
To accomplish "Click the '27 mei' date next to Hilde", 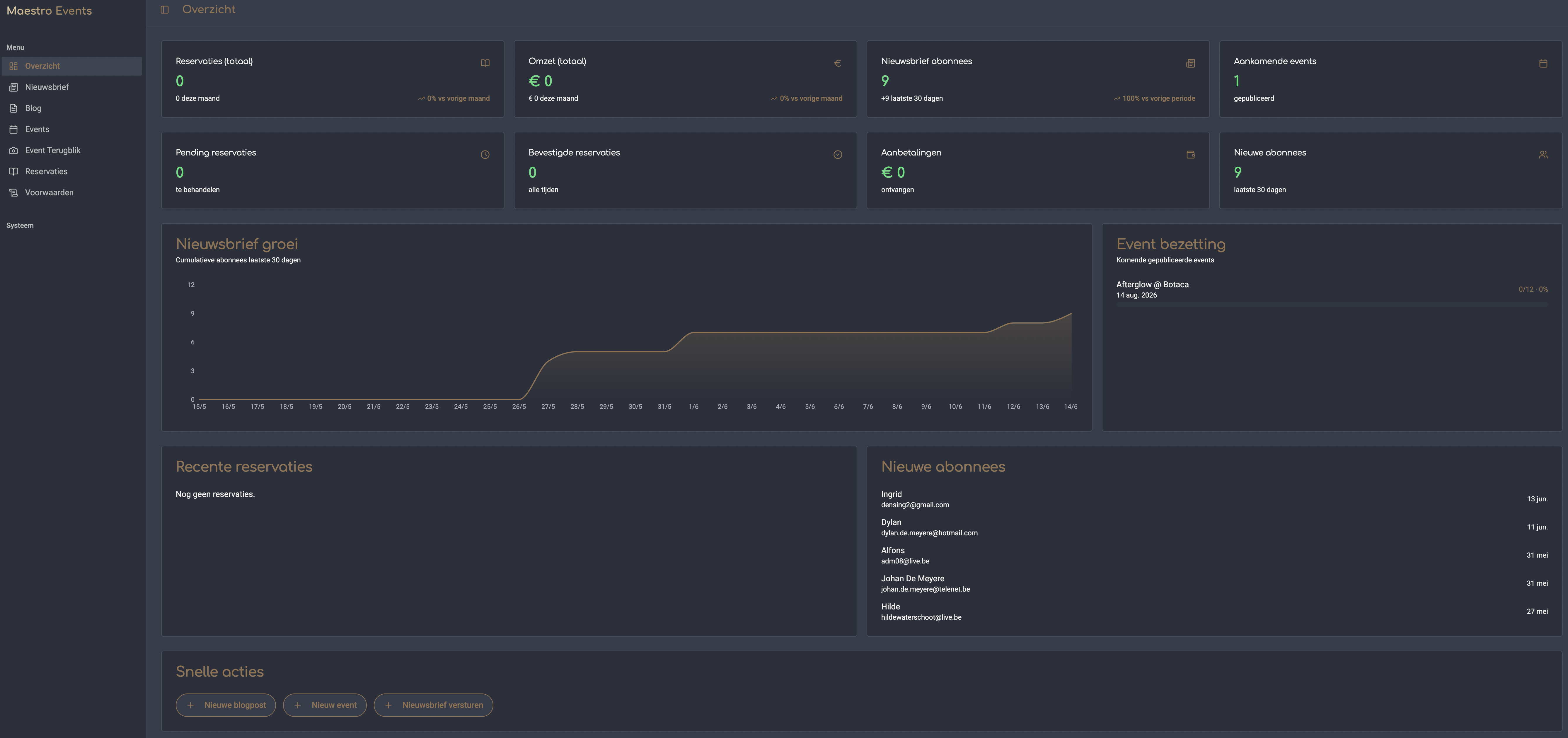I will point(1537,612).
